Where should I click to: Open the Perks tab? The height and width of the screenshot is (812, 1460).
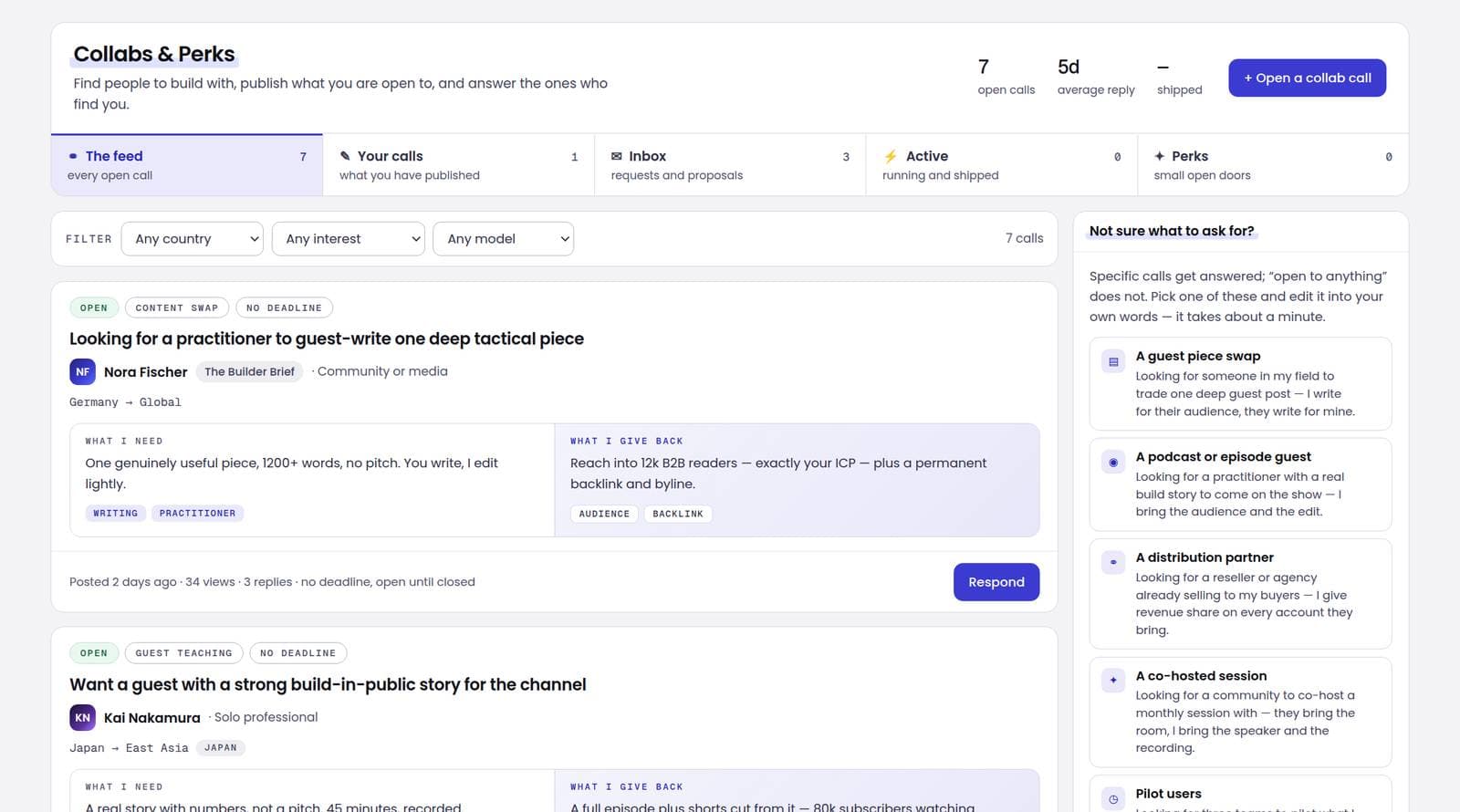pyautogui.click(x=1273, y=165)
